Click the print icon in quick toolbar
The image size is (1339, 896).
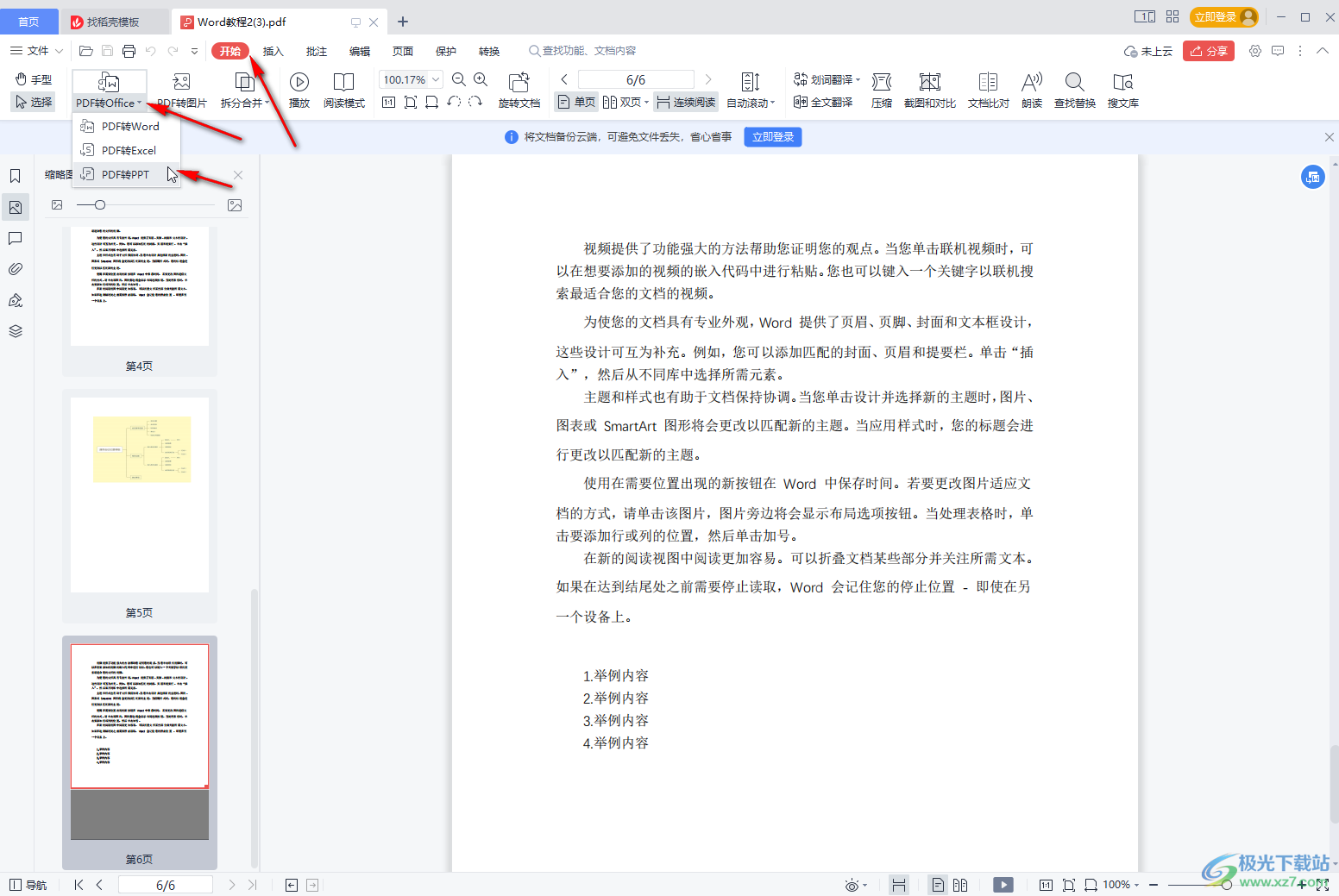[x=129, y=51]
